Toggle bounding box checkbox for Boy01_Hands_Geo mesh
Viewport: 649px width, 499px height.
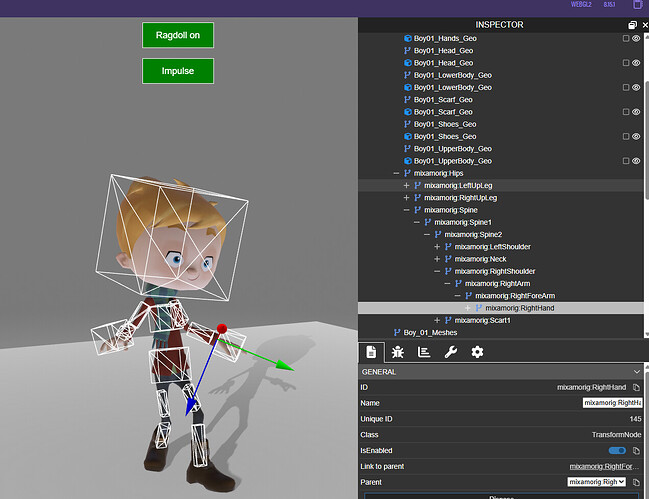click(x=626, y=38)
